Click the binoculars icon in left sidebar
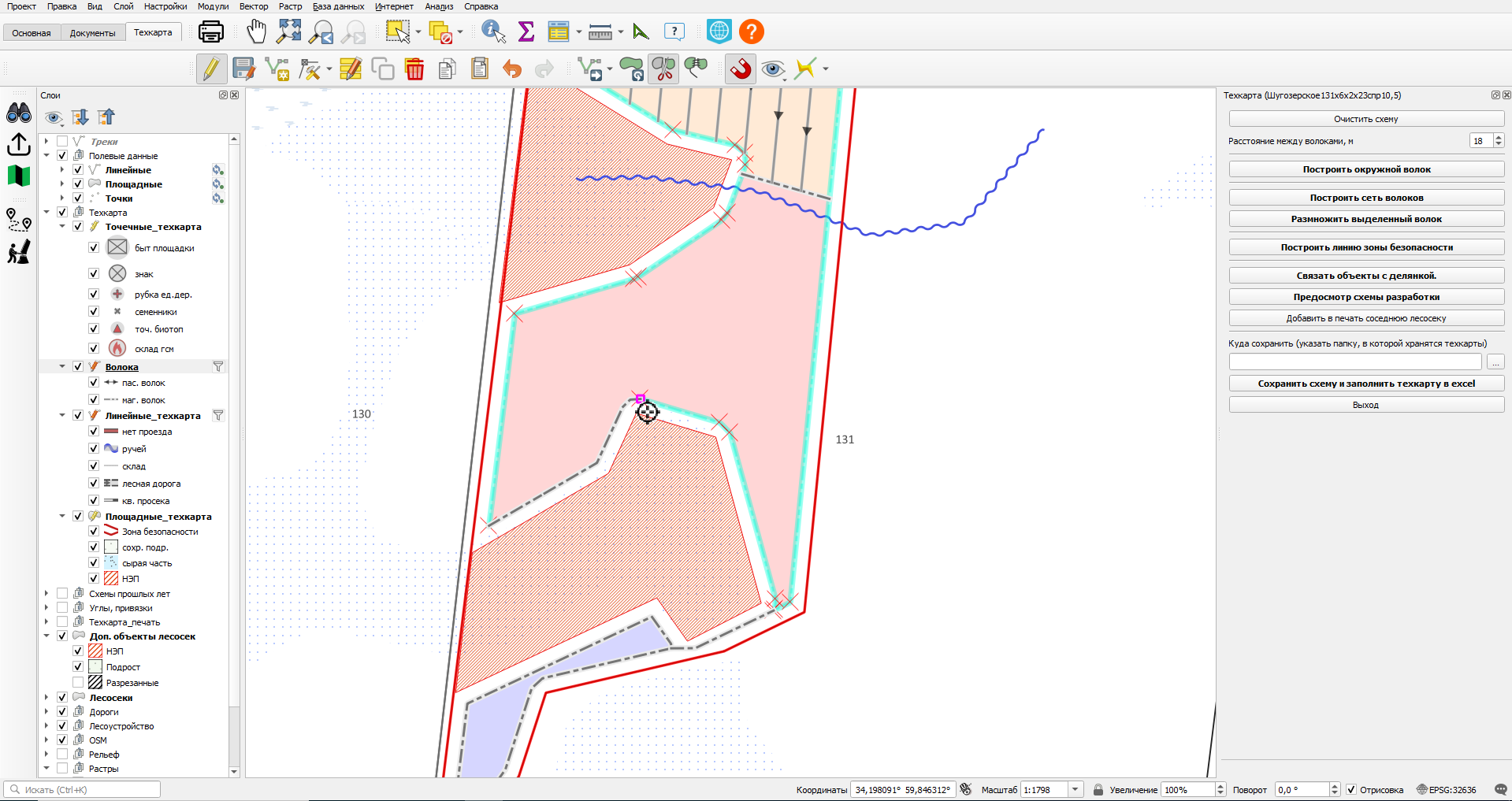 click(x=19, y=113)
